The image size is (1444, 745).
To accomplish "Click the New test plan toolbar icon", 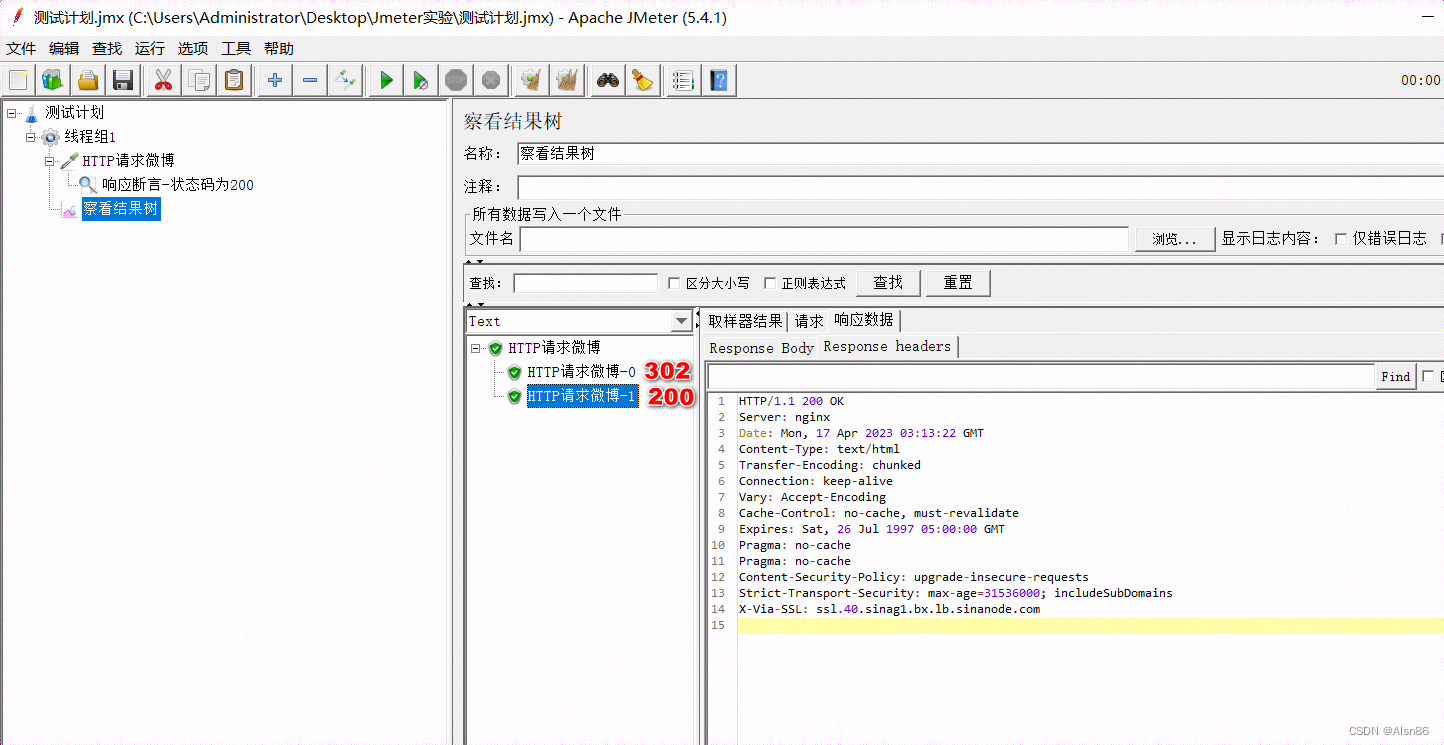I will tap(18, 81).
